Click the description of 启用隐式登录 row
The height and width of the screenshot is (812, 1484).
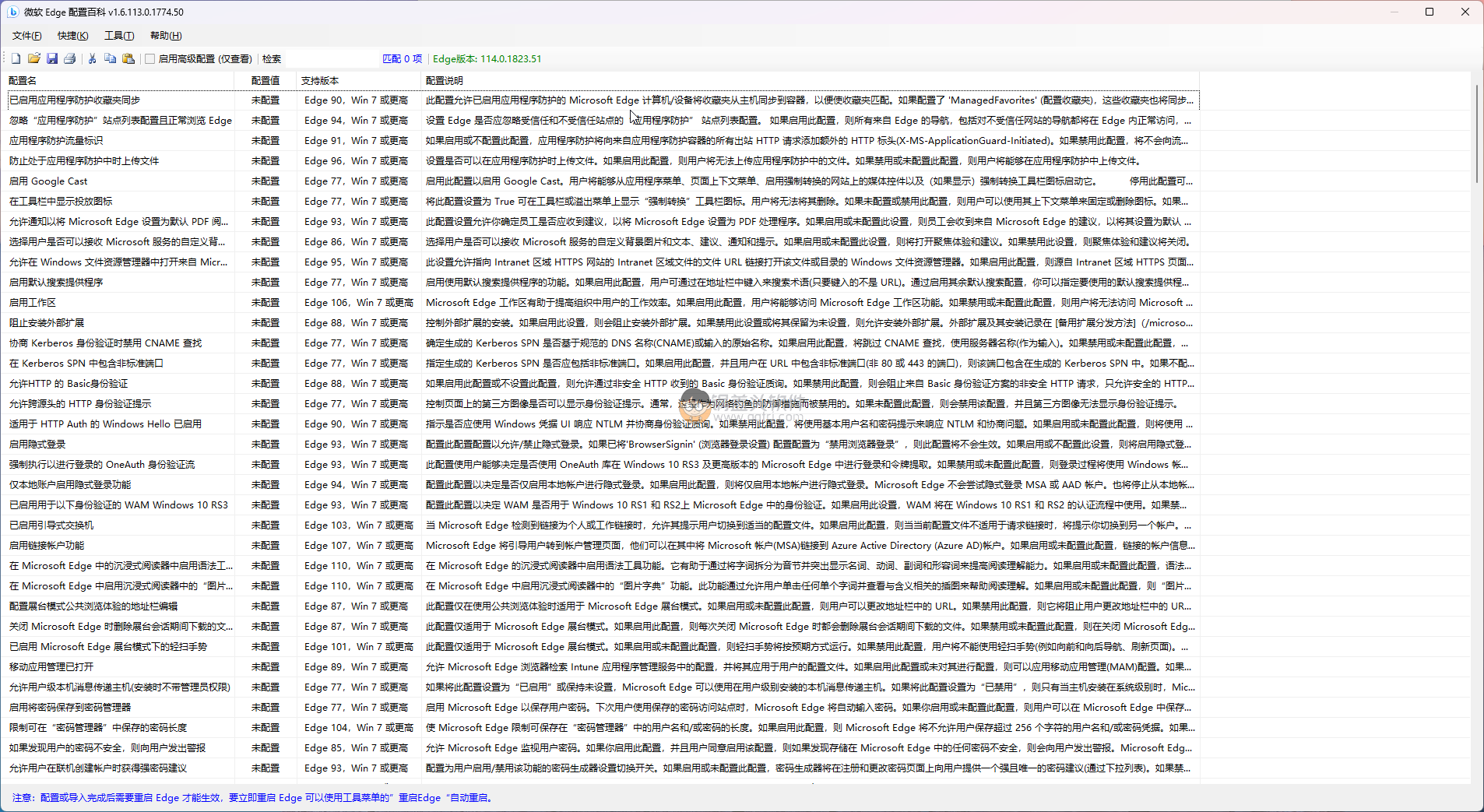pos(808,445)
